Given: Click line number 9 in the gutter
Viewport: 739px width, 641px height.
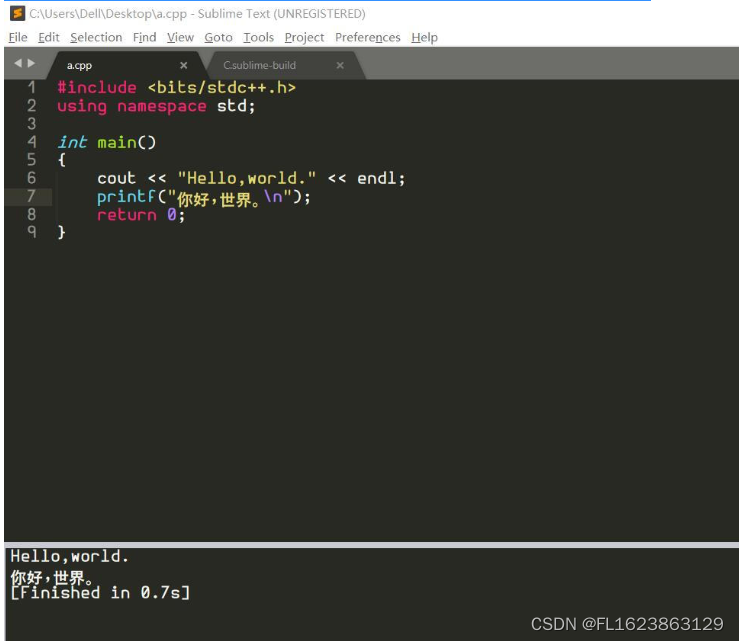Looking at the screenshot, I should click(32, 231).
